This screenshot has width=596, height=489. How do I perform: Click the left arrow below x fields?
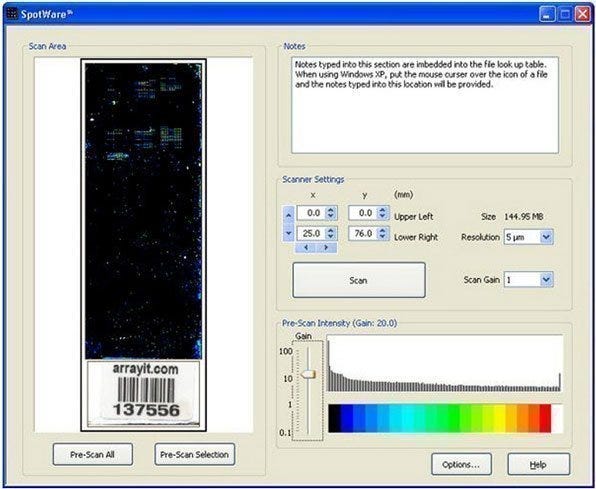[x=306, y=248]
